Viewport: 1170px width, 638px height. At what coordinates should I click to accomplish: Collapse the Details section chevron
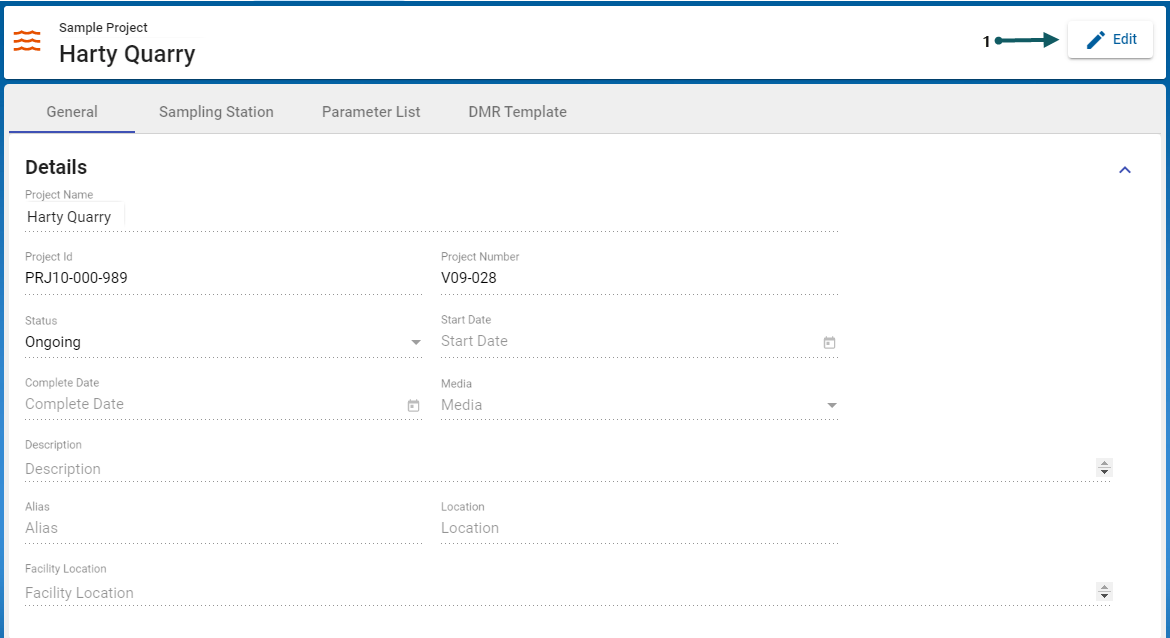pos(1124,170)
